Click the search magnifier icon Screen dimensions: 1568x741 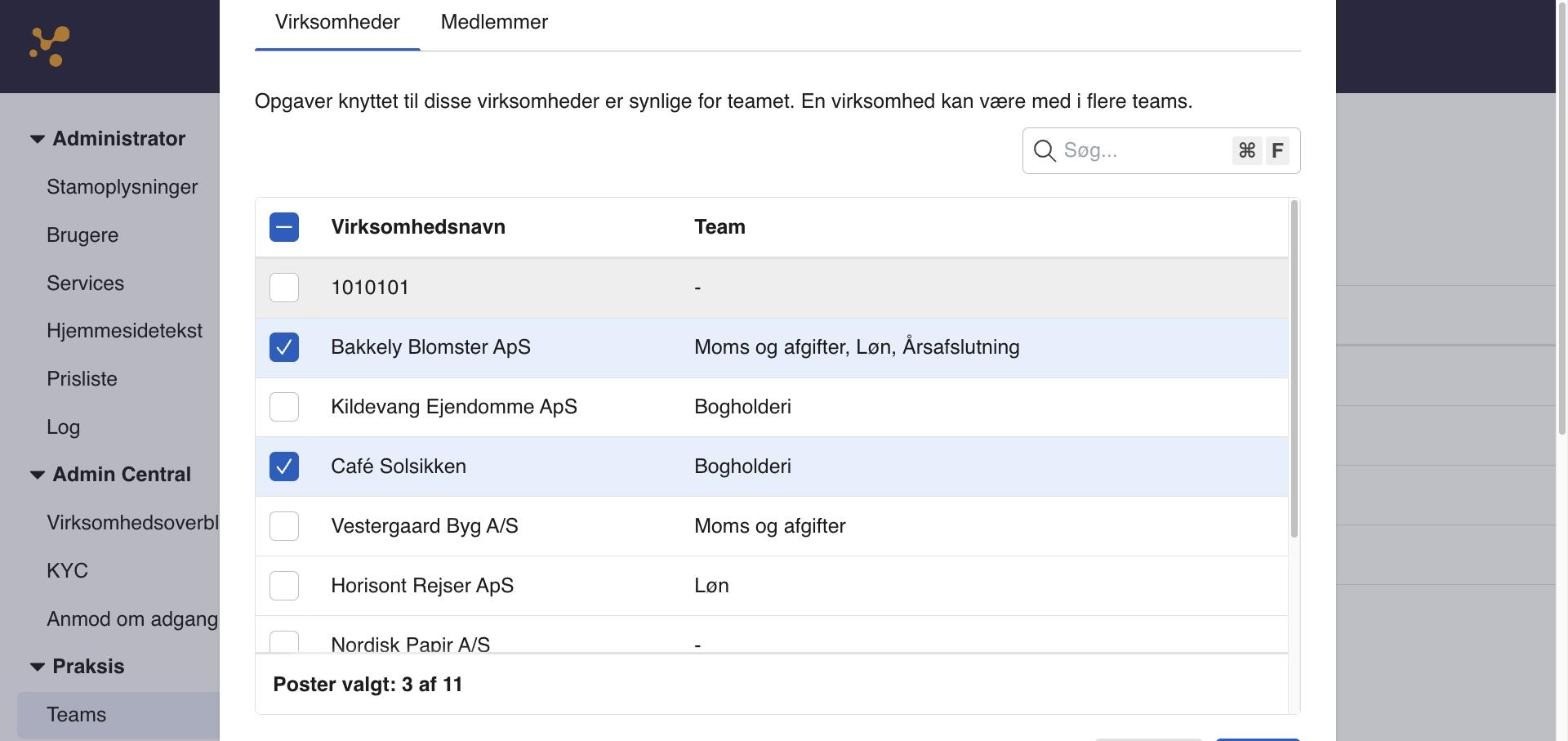1045,151
